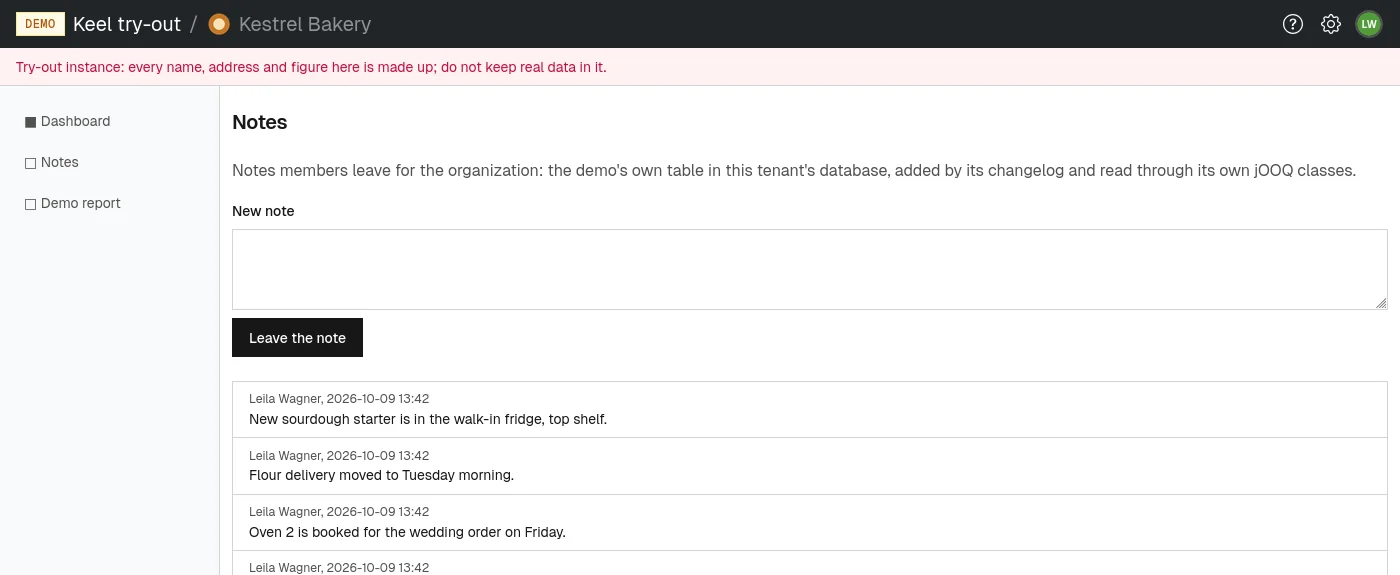This screenshot has width=1400, height=575.
Task: Click the Oven 2 wedding order note
Action: 407,532
